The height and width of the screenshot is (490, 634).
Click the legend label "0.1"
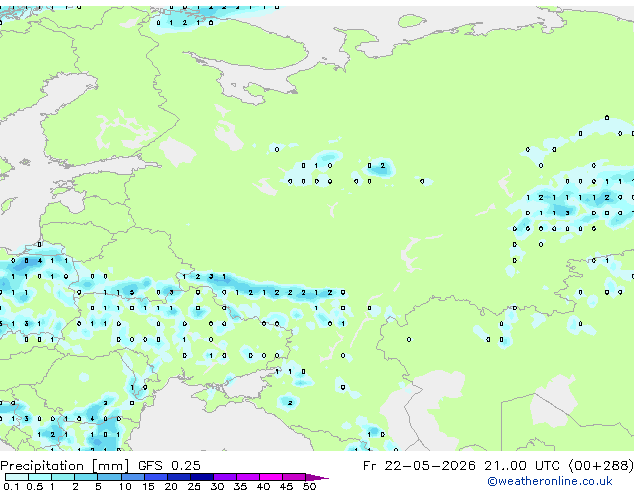coord(11,486)
